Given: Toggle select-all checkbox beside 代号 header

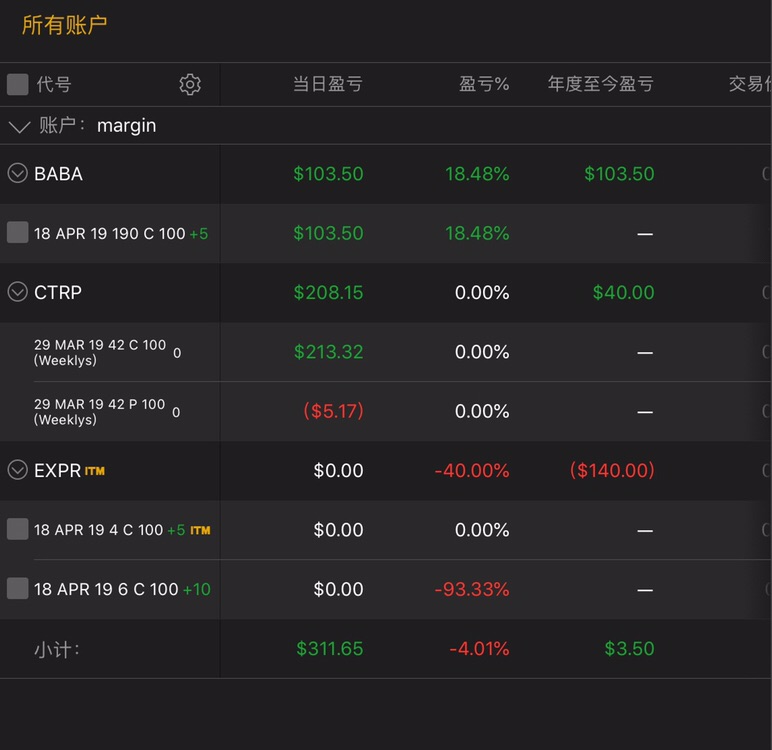Looking at the screenshot, I should click(x=18, y=85).
